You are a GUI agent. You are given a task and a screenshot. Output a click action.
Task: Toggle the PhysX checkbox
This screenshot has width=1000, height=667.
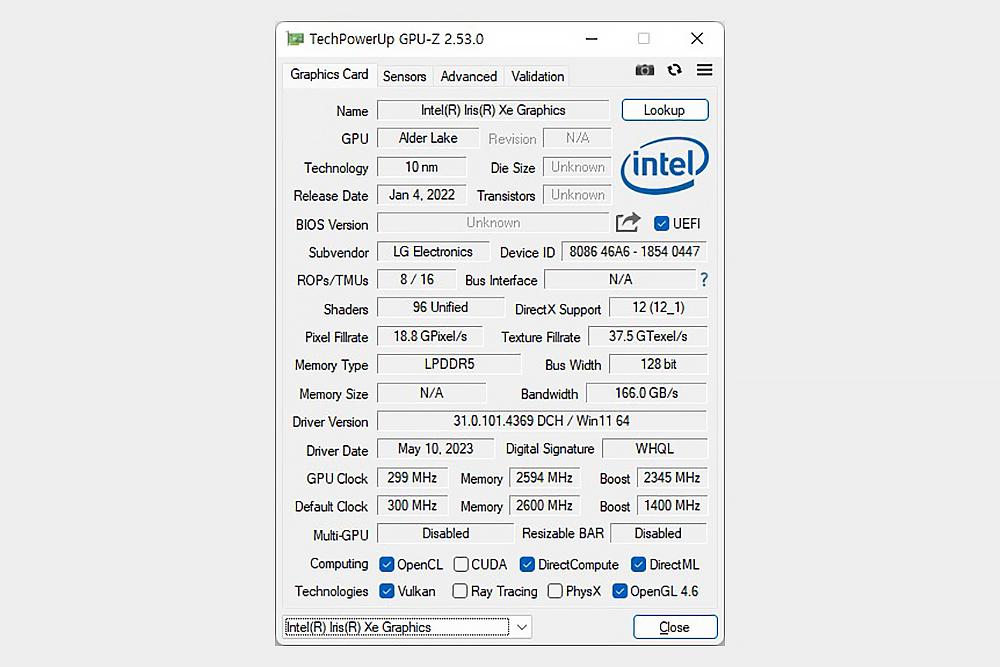[555, 591]
